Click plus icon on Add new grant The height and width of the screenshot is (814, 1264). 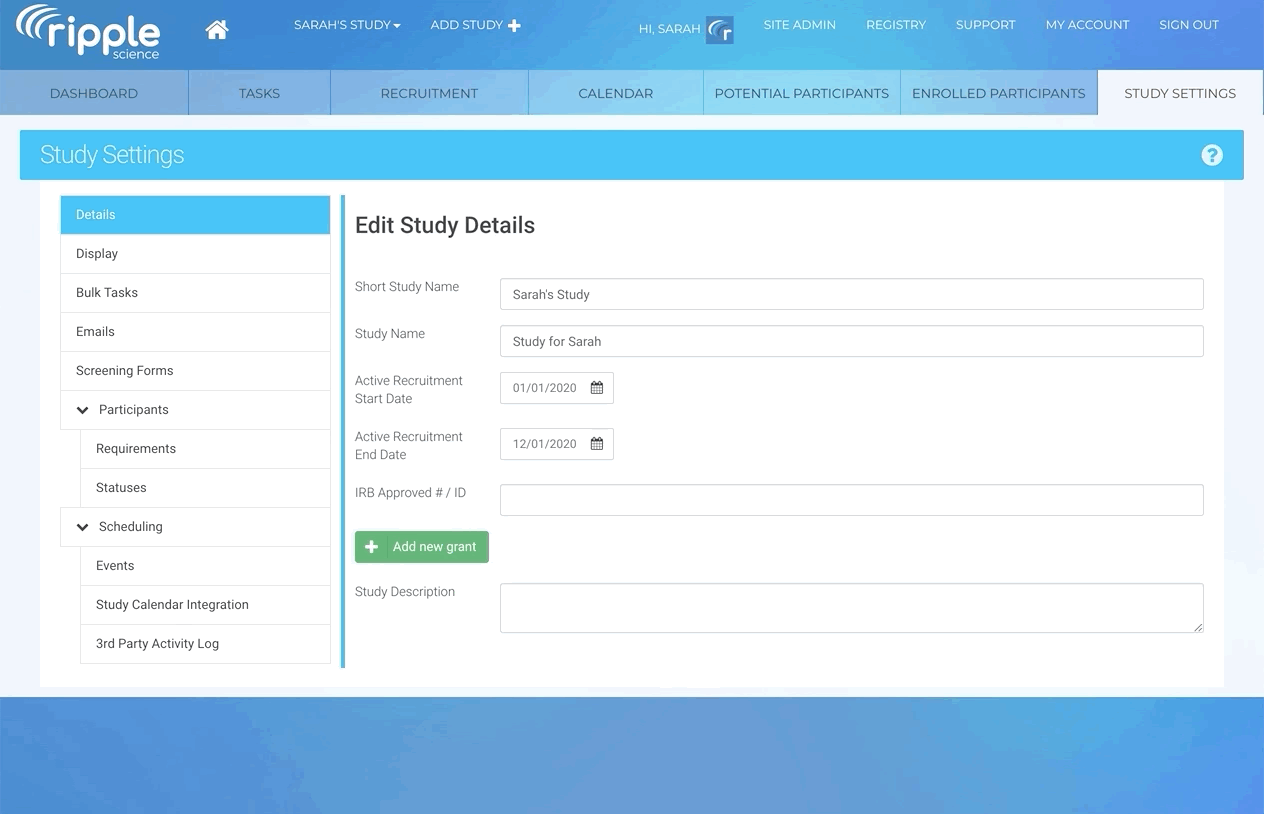click(x=371, y=547)
